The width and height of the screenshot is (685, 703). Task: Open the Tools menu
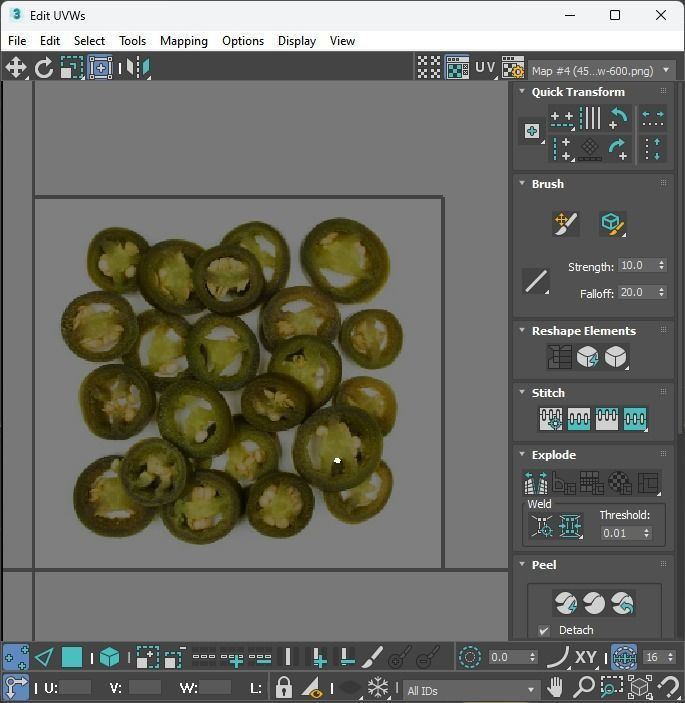click(132, 41)
